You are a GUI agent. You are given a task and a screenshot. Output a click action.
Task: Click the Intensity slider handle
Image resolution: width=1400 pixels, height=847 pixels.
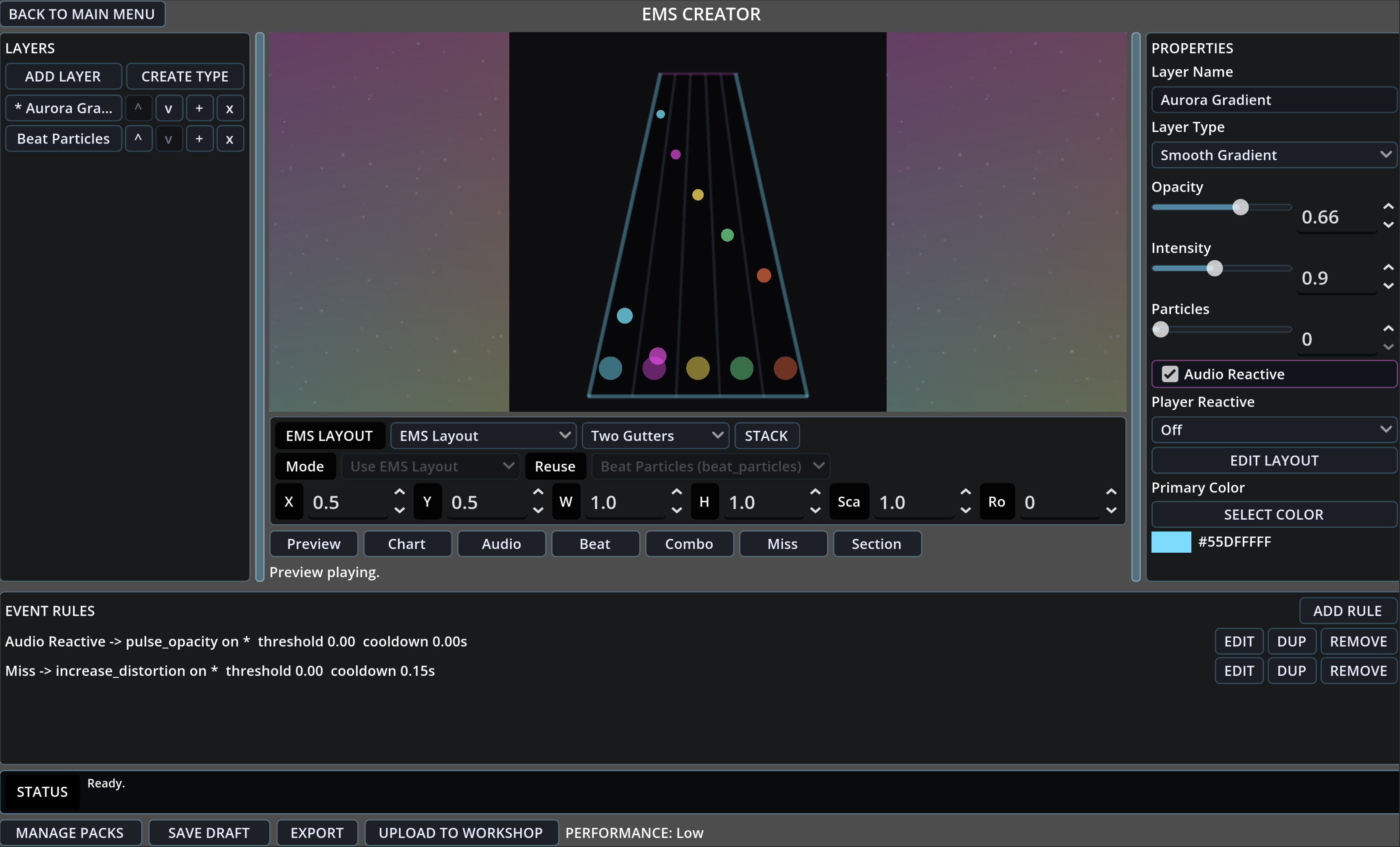[x=1214, y=268]
